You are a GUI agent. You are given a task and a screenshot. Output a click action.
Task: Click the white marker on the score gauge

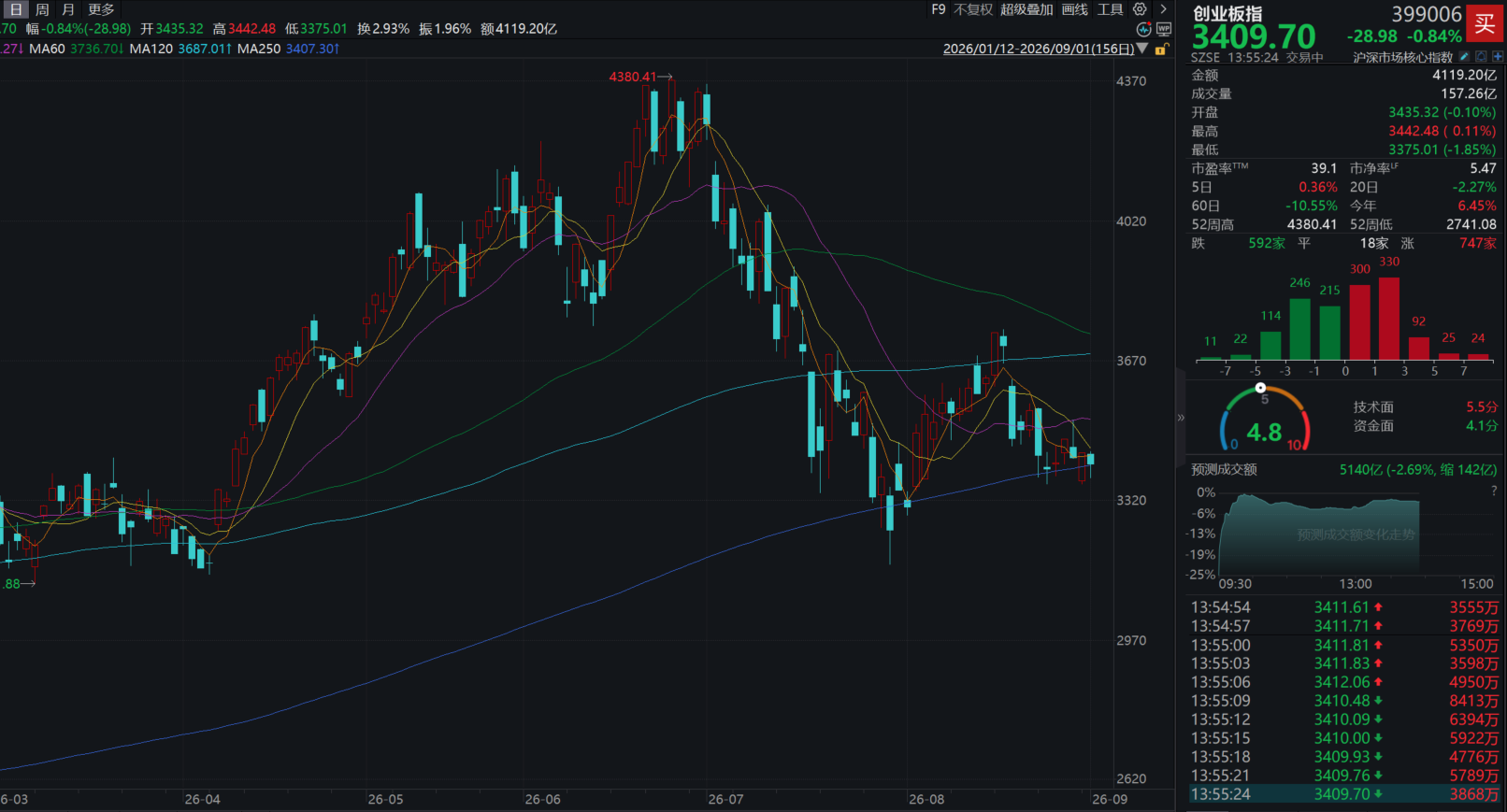coord(1260,388)
